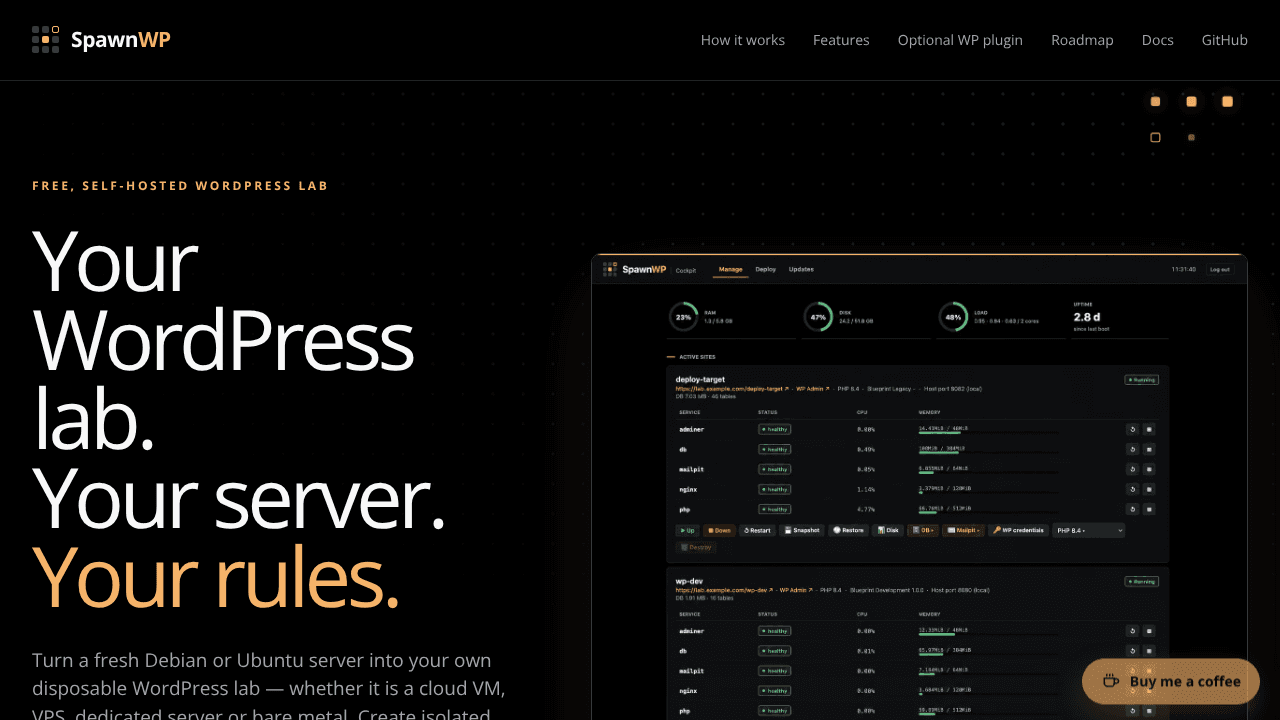Click the Buy me a coffee button
The image size is (1280, 720).
point(1171,681)
